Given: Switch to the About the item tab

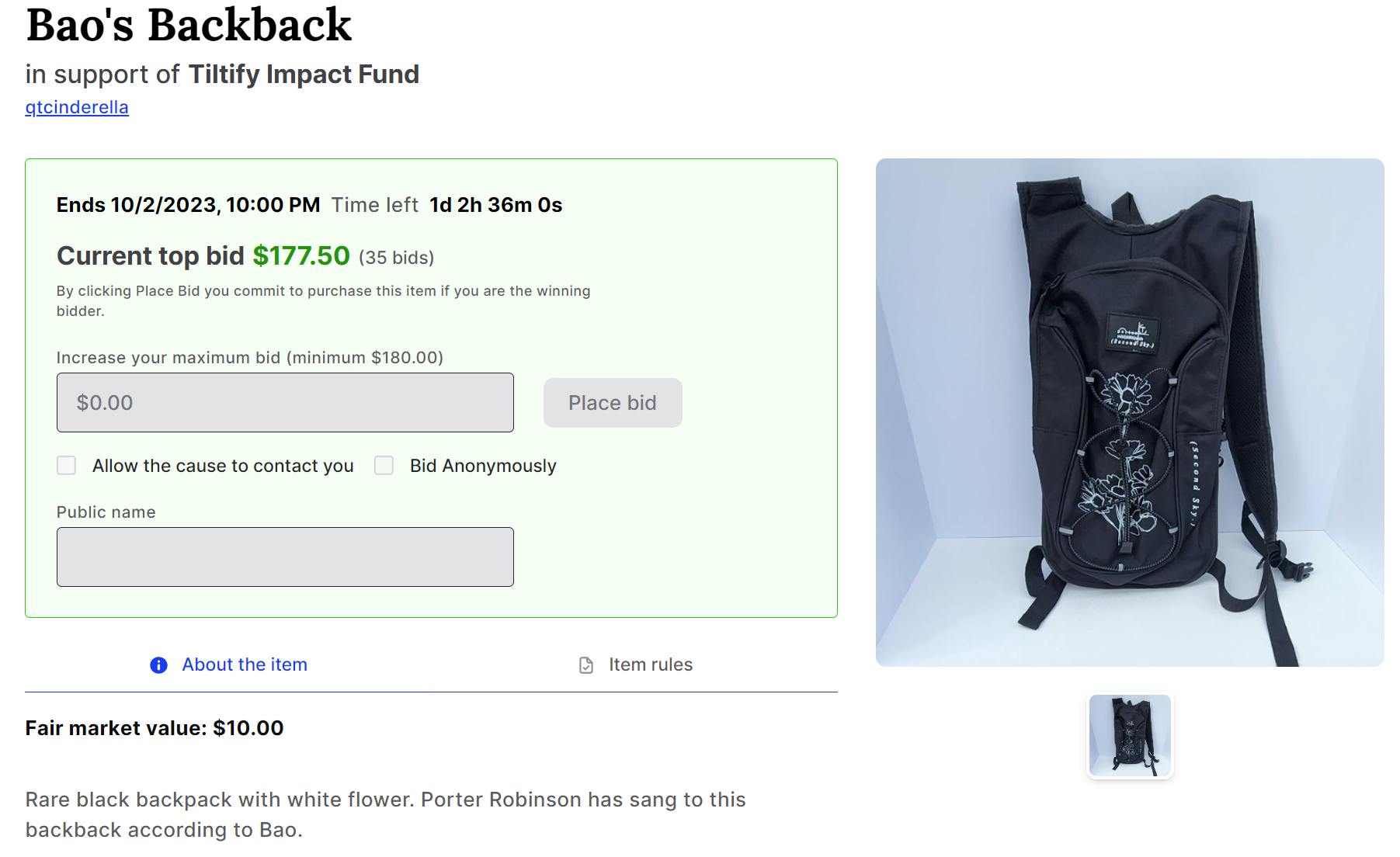Looking at the screenshot, I should pos(245,665).
